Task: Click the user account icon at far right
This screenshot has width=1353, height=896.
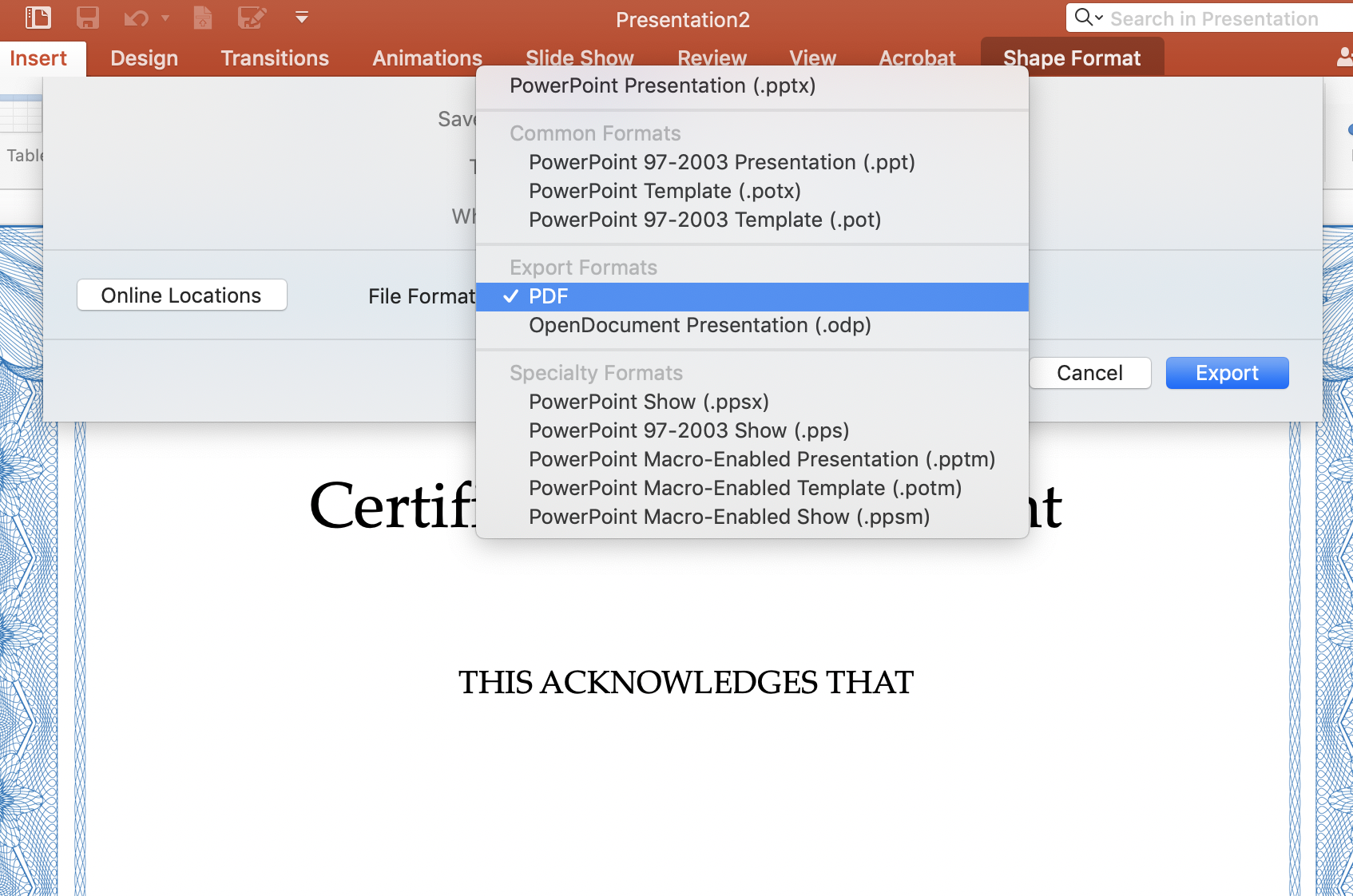Action: tap(1345, 57)
